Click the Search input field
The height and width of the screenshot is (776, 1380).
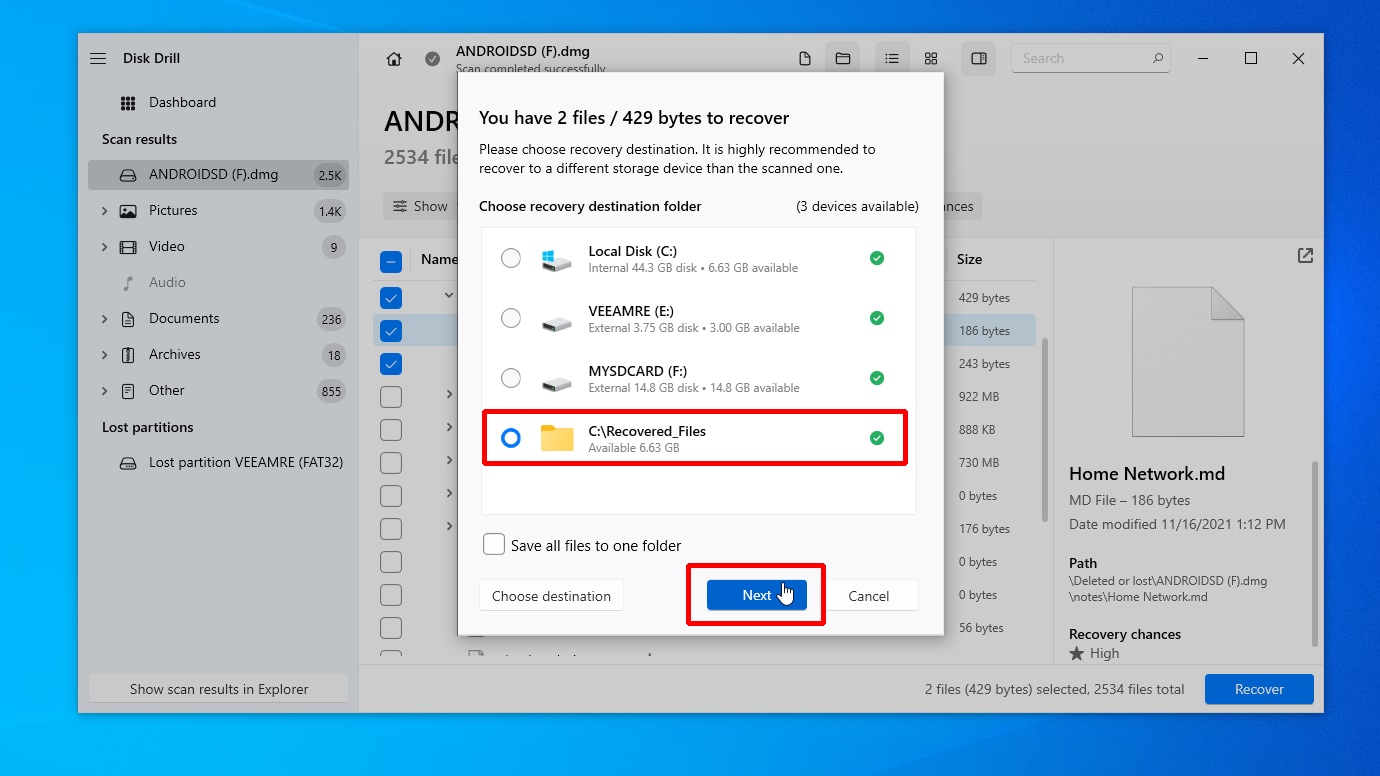(1090, 58)
